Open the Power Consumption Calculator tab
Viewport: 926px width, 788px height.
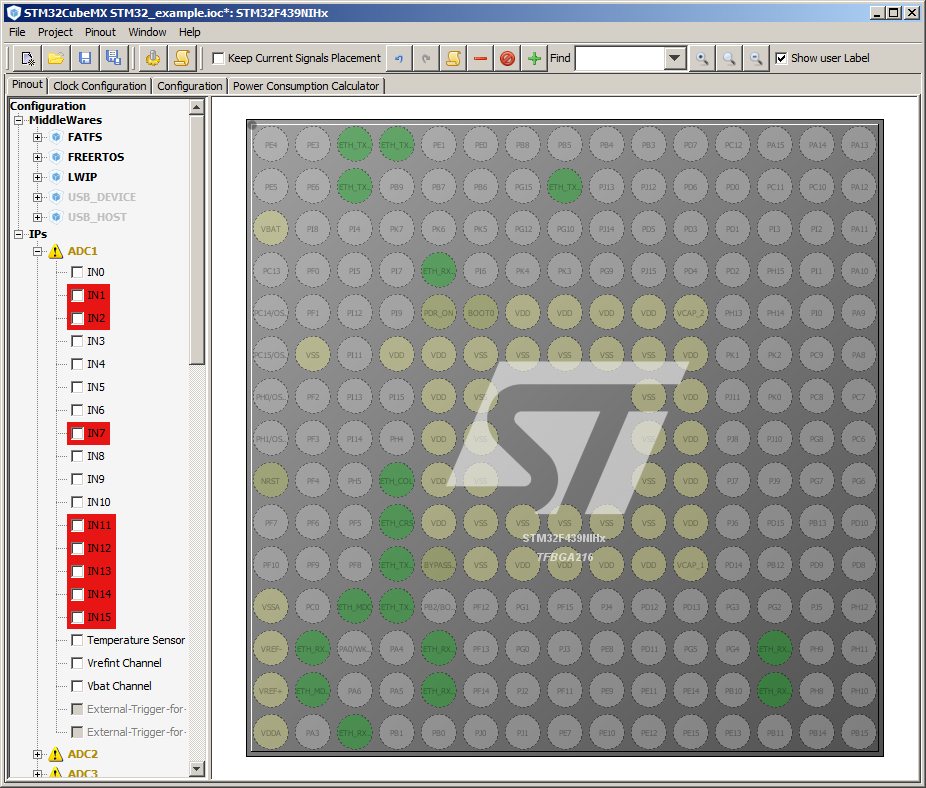pyautogui.click(x=306, y=86)
